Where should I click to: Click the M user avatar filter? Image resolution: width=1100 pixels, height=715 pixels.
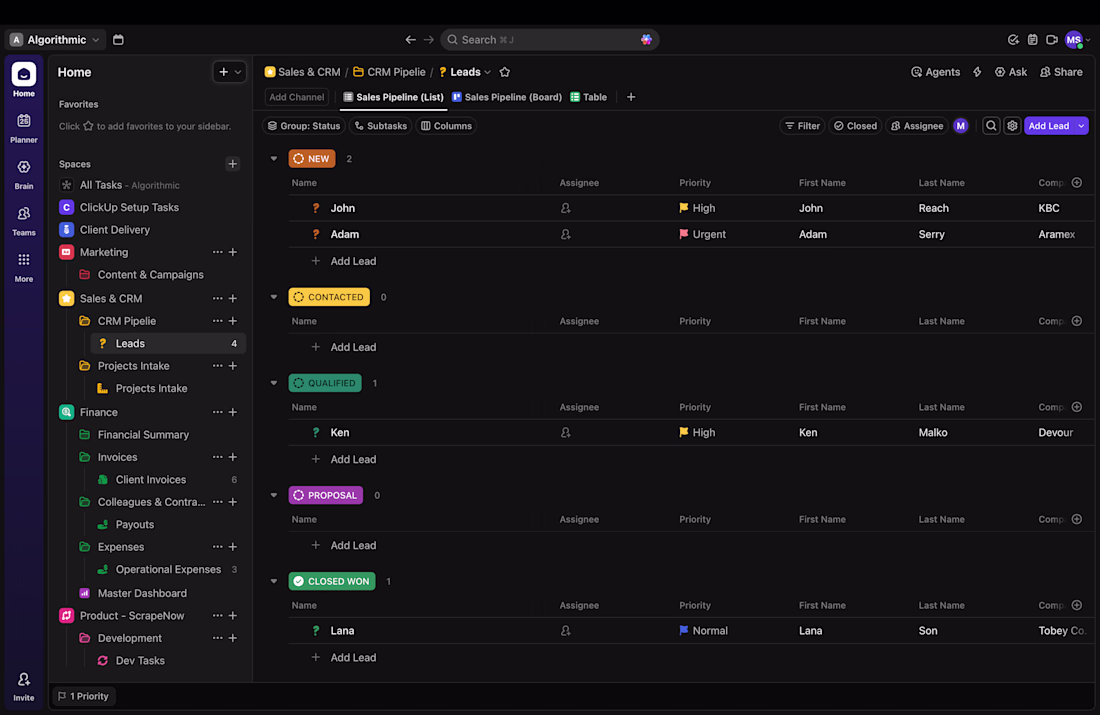(x=960, y=126)
